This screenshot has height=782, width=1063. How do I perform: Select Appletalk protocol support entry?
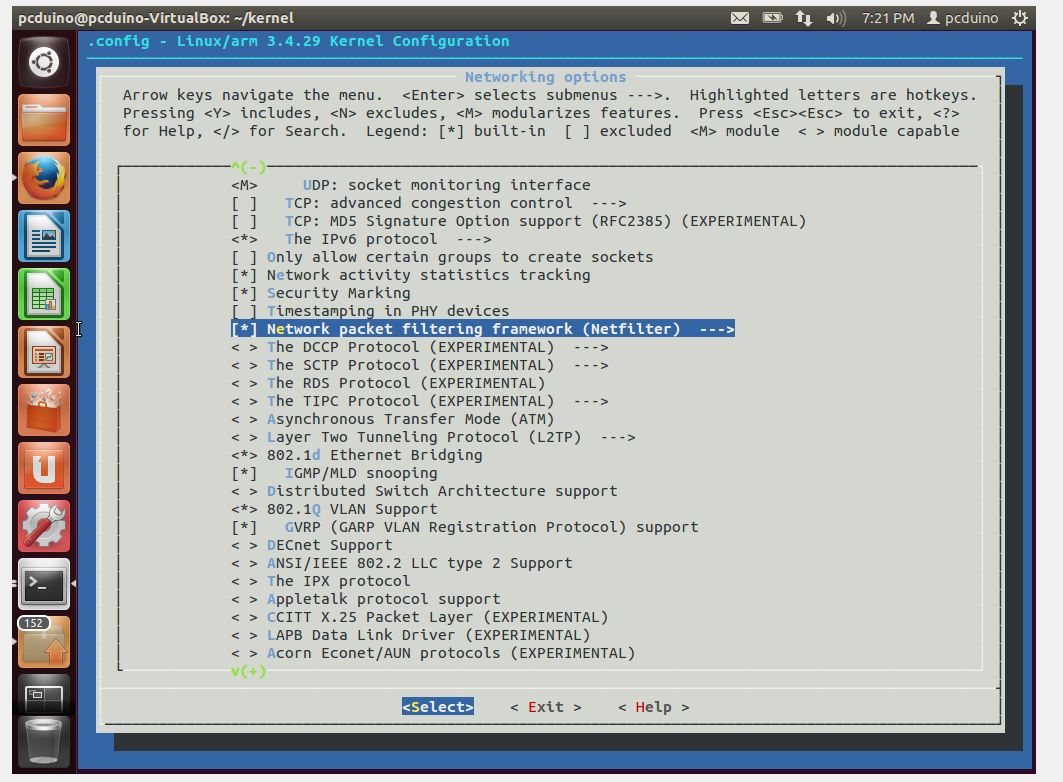pos(366,599)
